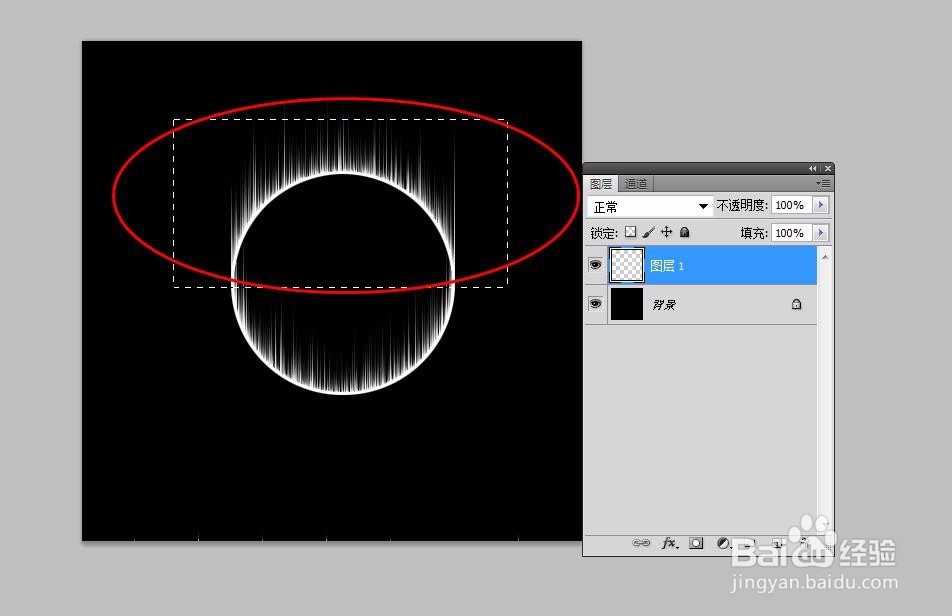Switch to the 通道 (Channels) tab
This screenshot has width=952, height=616.
[636, 183]
